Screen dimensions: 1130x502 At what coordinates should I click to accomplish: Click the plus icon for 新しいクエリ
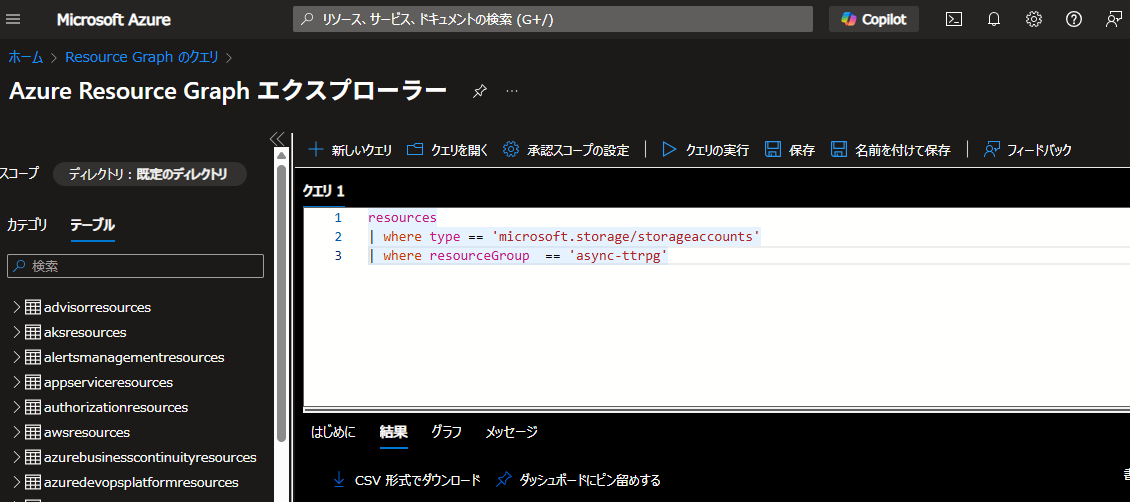point(316,150)
